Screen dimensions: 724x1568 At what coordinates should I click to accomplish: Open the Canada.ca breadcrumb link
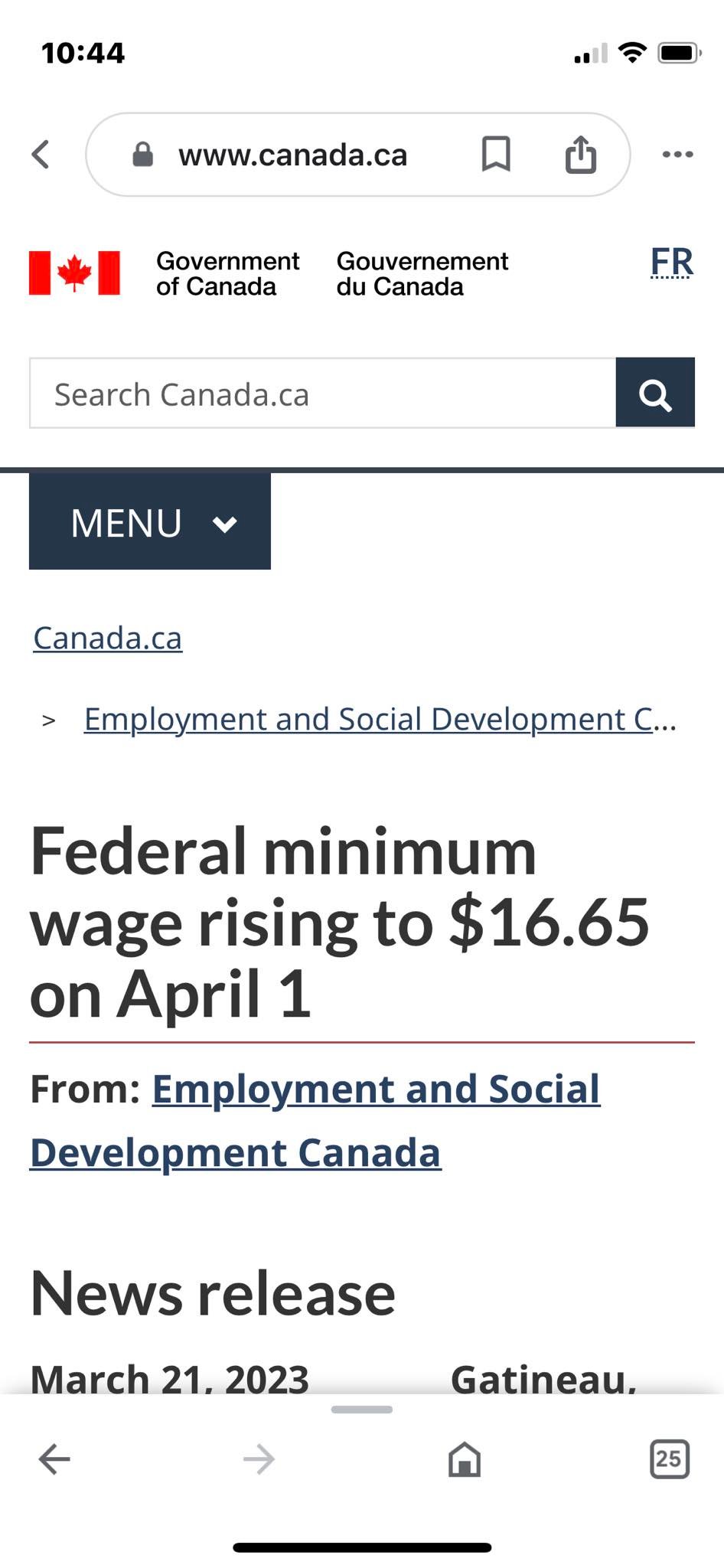108,638
